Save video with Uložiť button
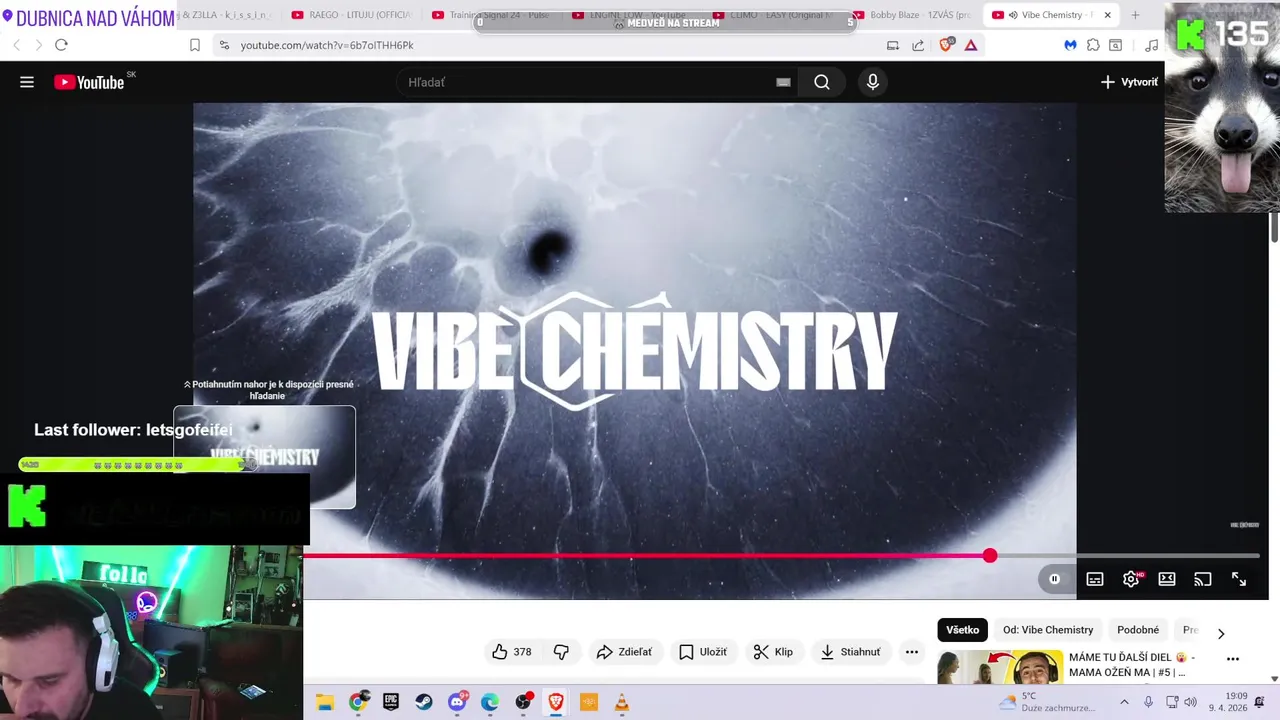The height and width of the screenshot is (720, 1280). [703, 652]
